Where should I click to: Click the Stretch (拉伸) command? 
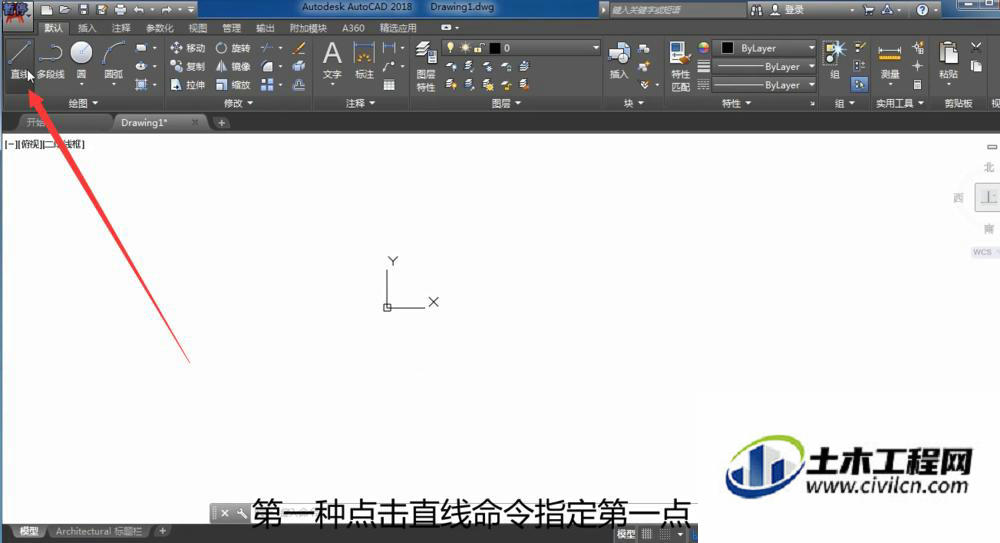[188, 85]
